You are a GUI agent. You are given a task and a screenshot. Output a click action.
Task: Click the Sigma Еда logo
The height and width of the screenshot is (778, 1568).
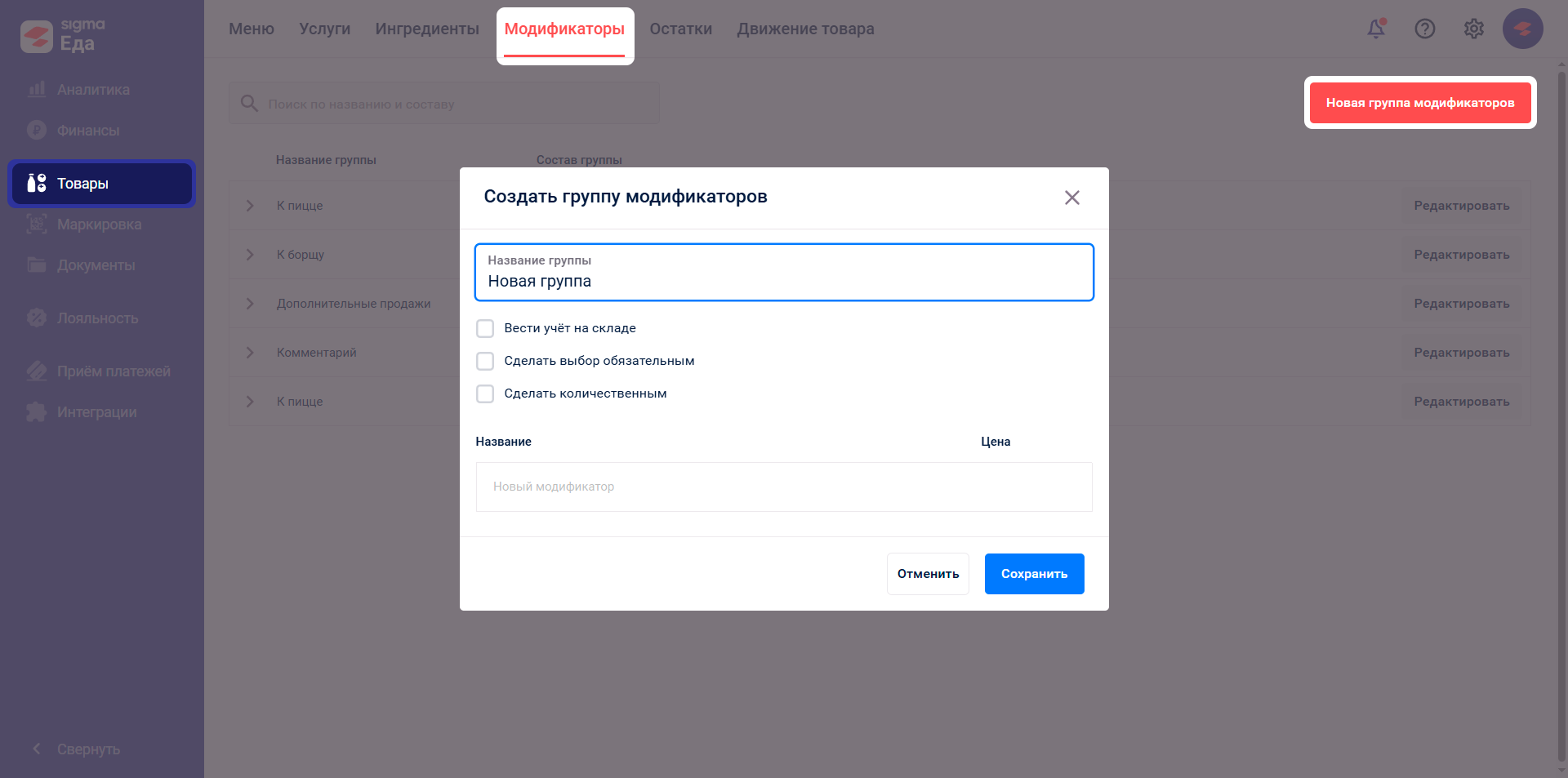pyautogui.click(x=62, y=36)
